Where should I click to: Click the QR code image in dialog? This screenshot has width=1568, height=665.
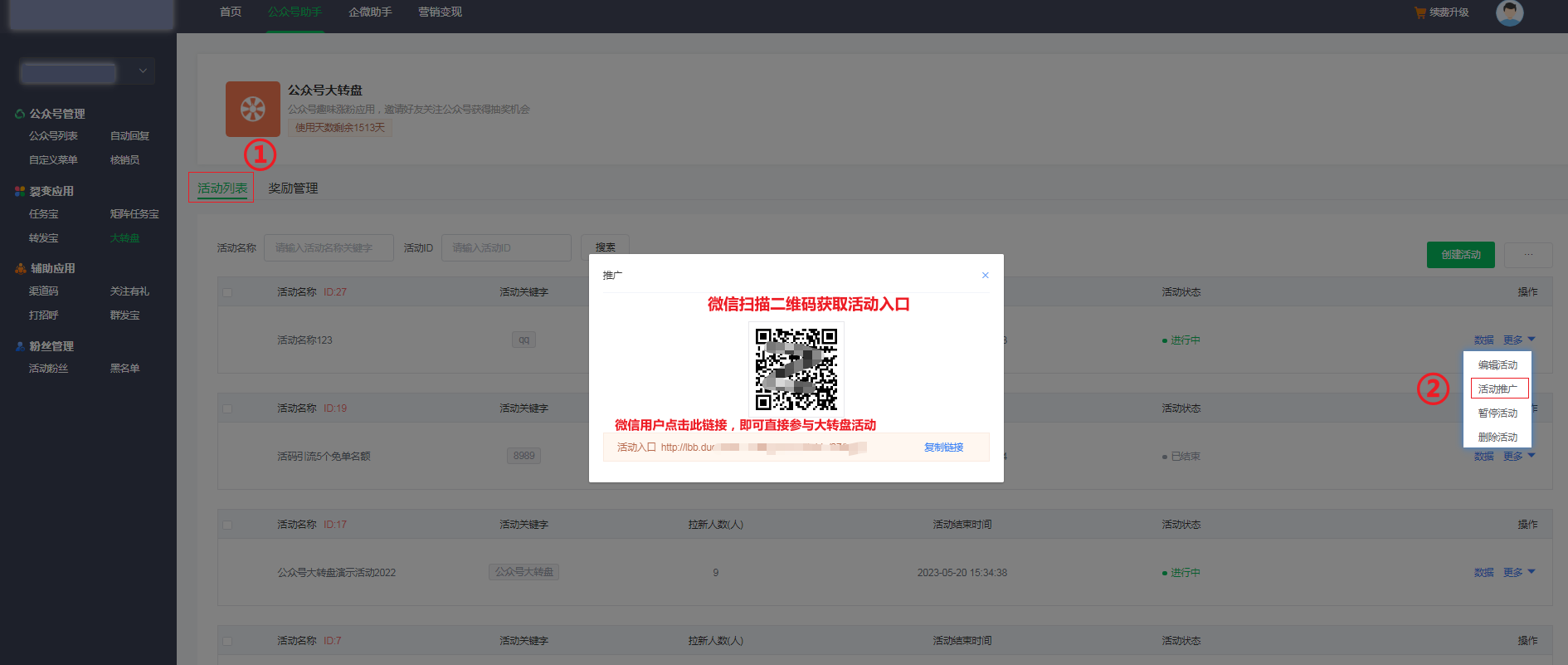(x=796, y=369)
